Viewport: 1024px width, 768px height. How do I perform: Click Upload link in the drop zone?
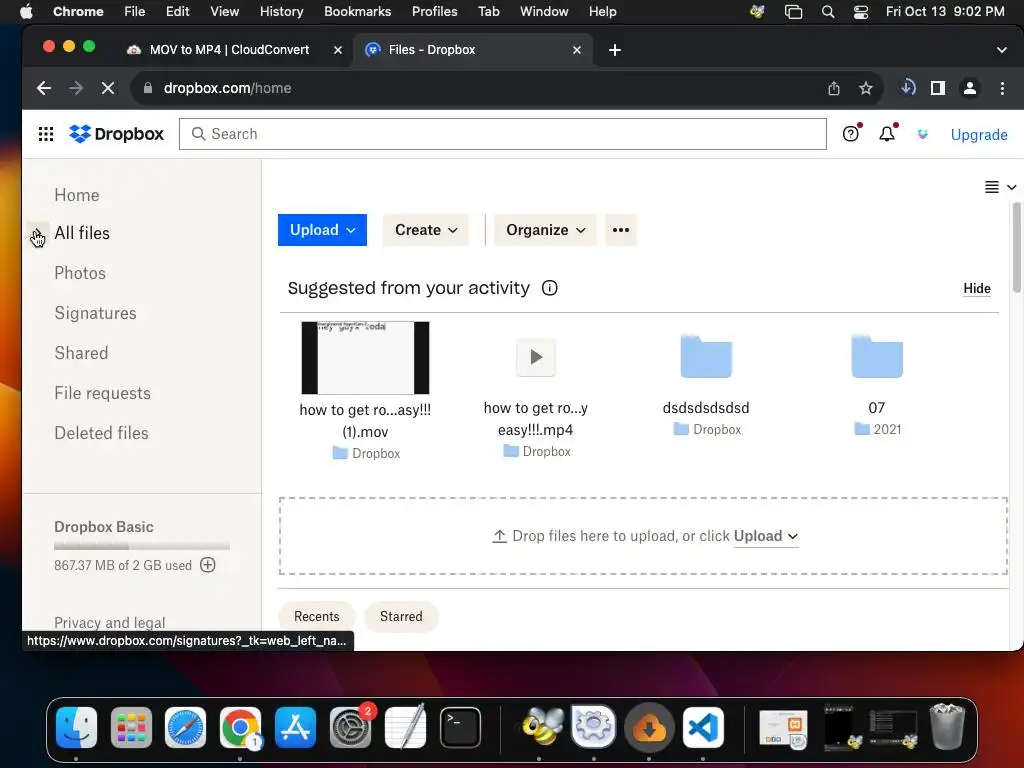point(765,536)
